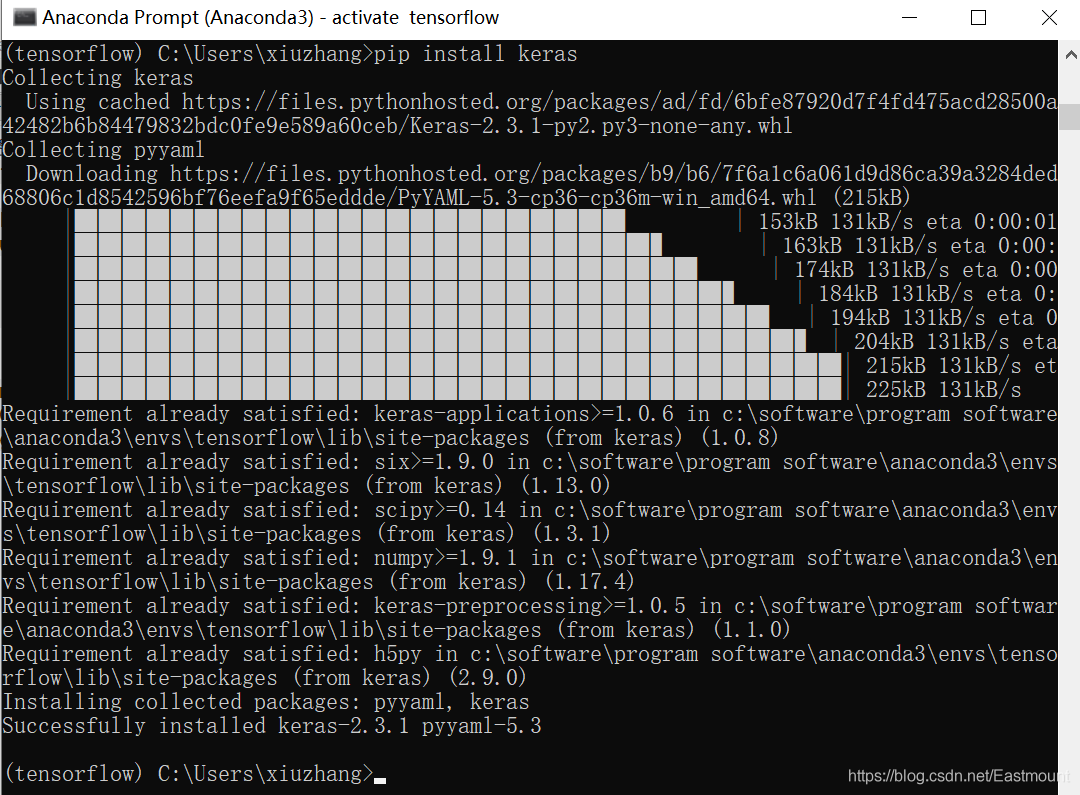Click the '184kB 131kB/s' progress line

tap(937, 294)
